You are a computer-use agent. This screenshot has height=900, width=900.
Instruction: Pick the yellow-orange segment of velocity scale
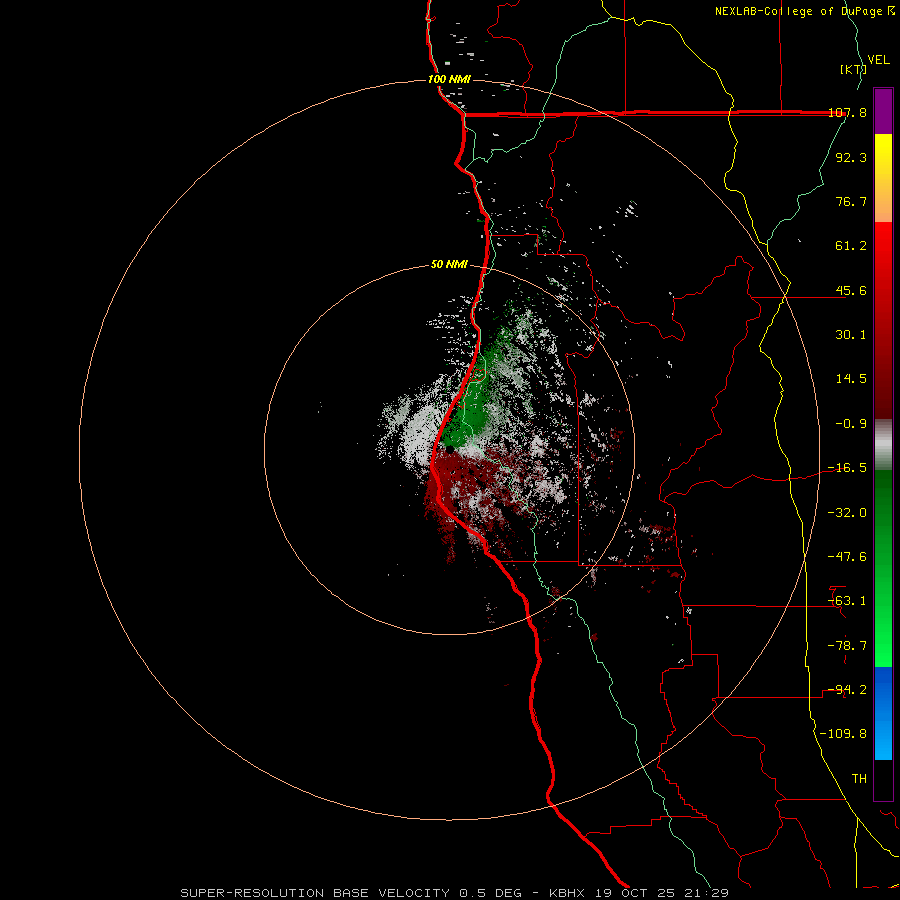tap(883, 178)
